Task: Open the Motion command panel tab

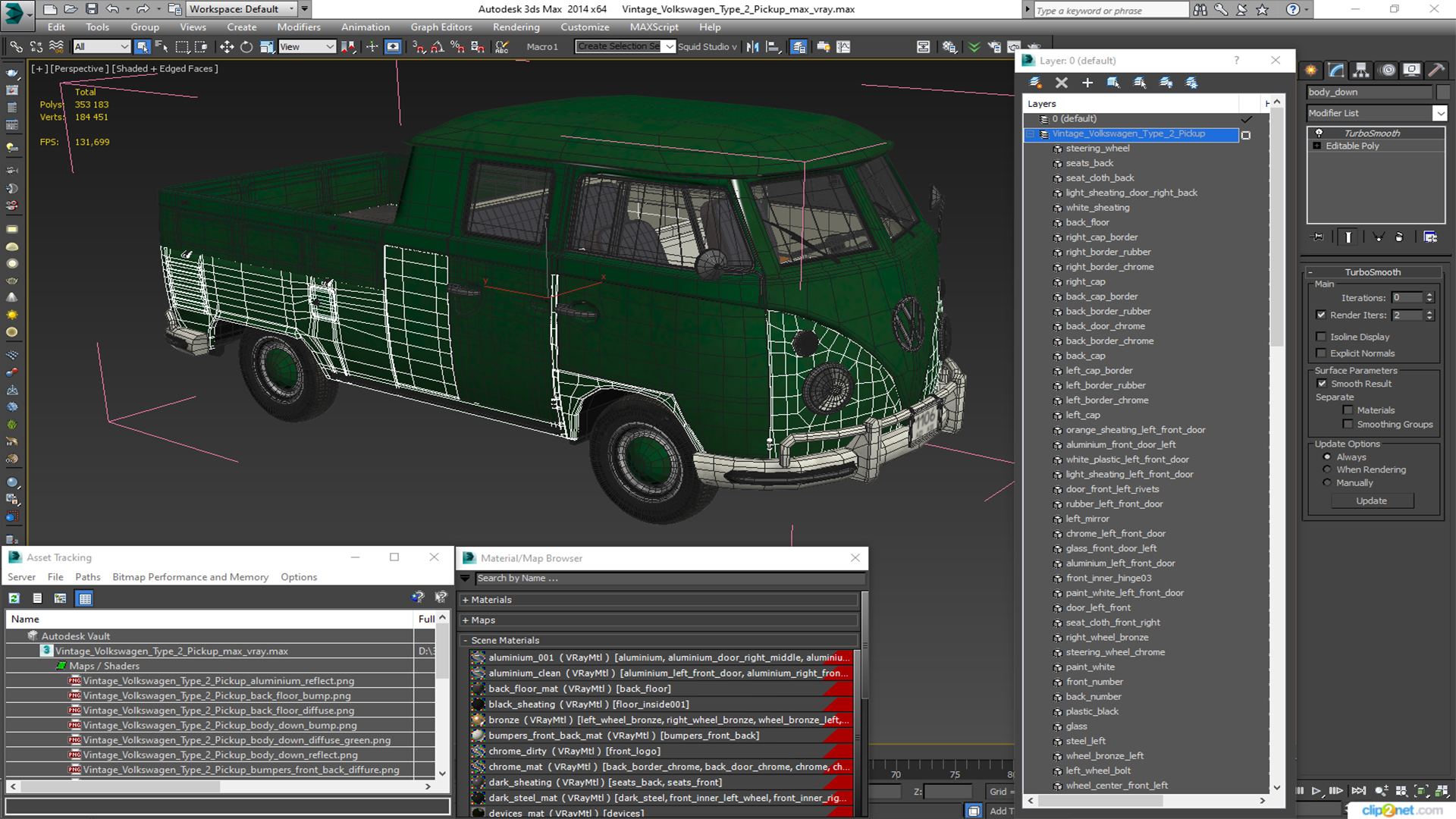Action: pos(1388,70)
